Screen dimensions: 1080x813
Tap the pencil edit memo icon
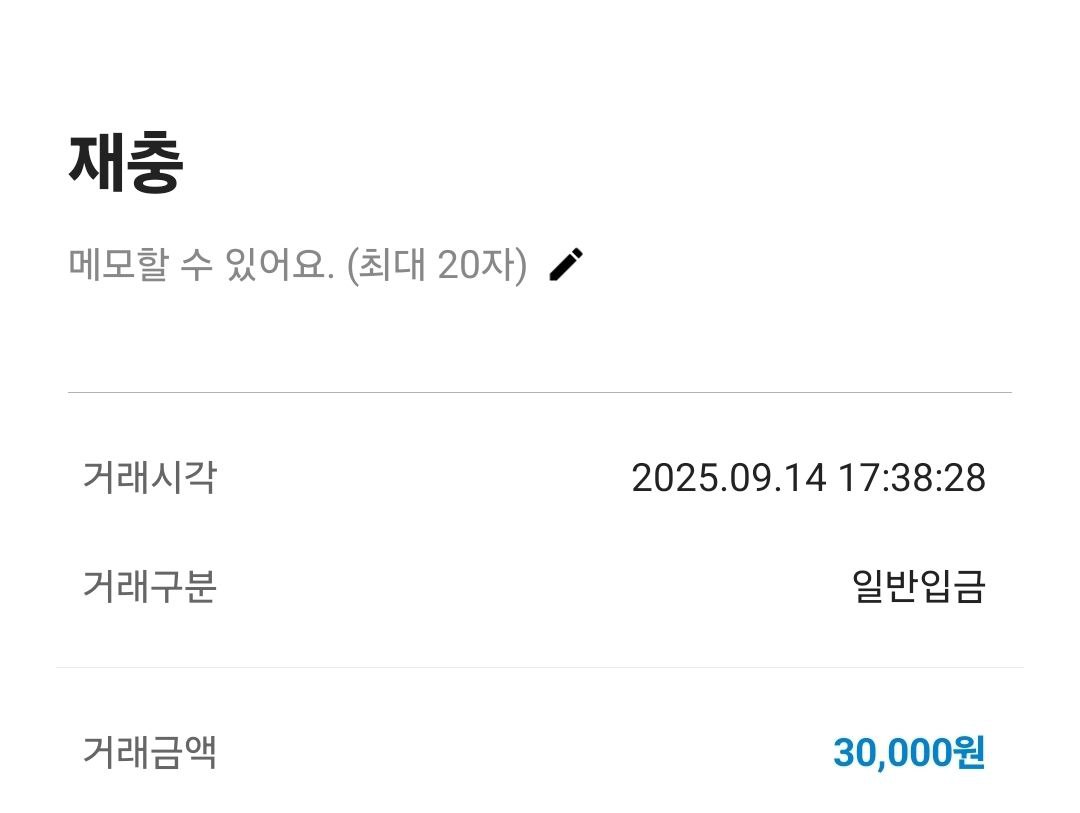pos(566,265)
